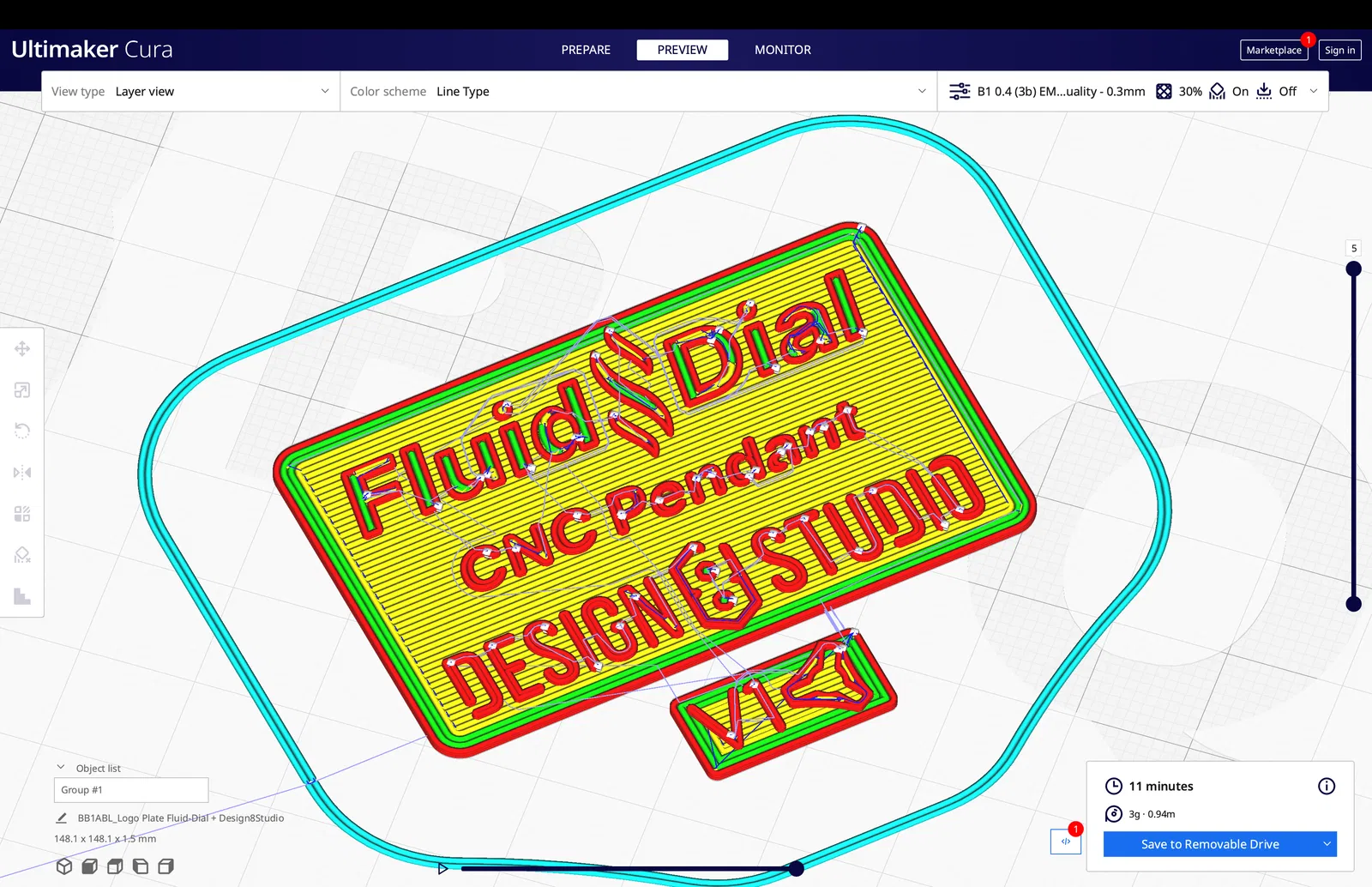Click the bottom layer slider handle
Screen dimensions: 1372x887
point(1354,604)
